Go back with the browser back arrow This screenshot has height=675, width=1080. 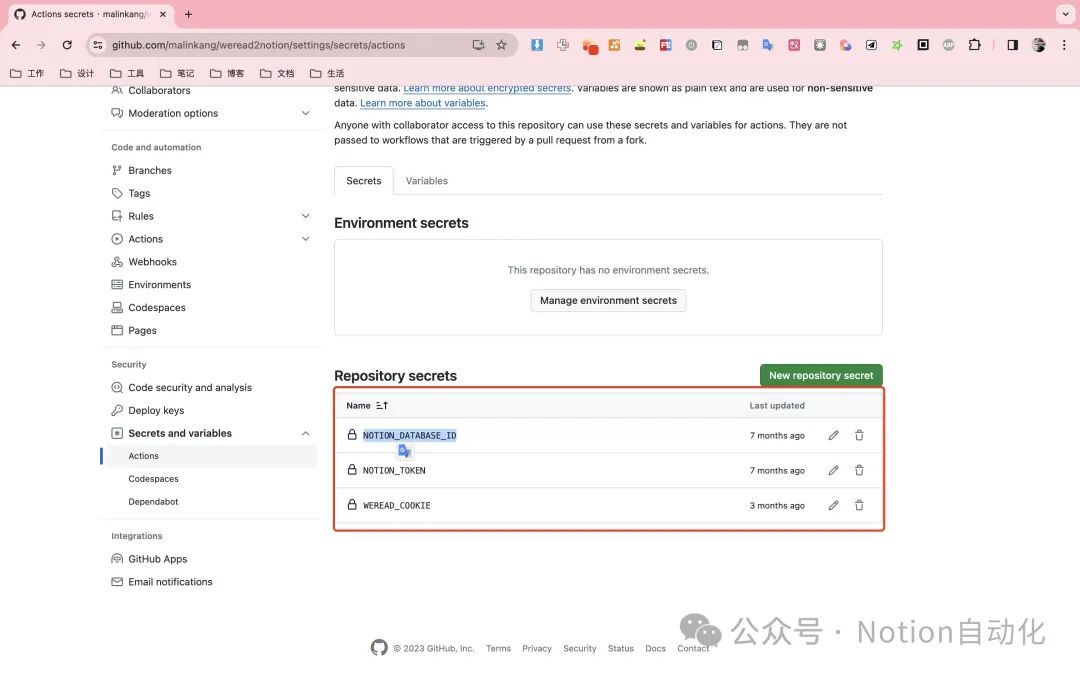pyautogui.click(x=16, y=45)
